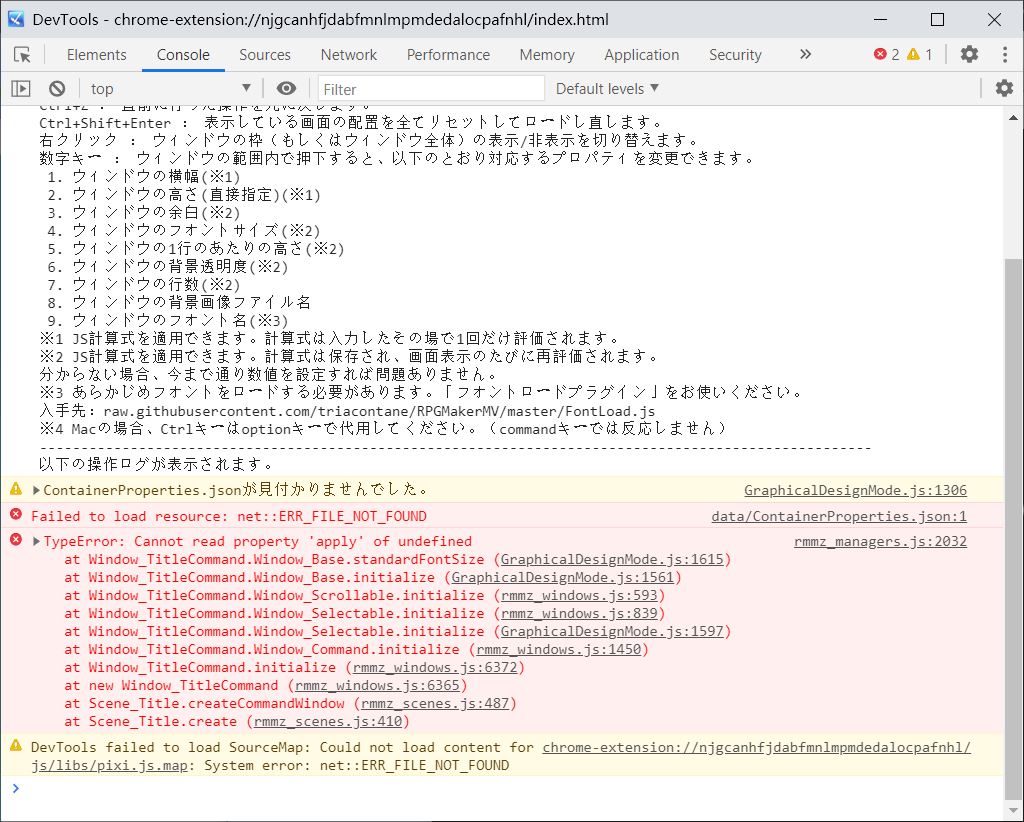The image size is (1024, 822).
Task: Expand the TypeError stack trace
Action: 37,541
